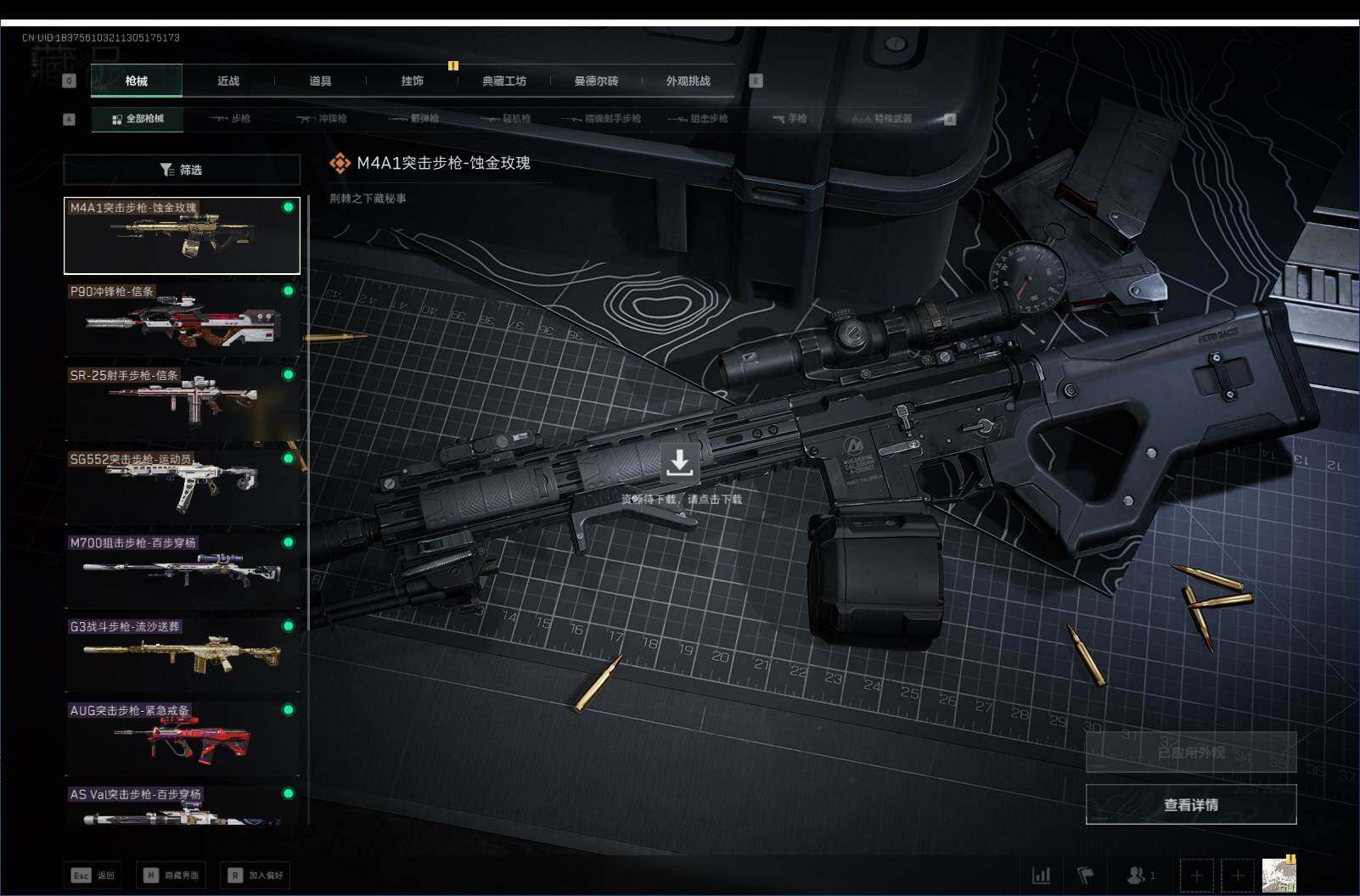Filter by 特殊武器 weapon category

click(882, 119)
